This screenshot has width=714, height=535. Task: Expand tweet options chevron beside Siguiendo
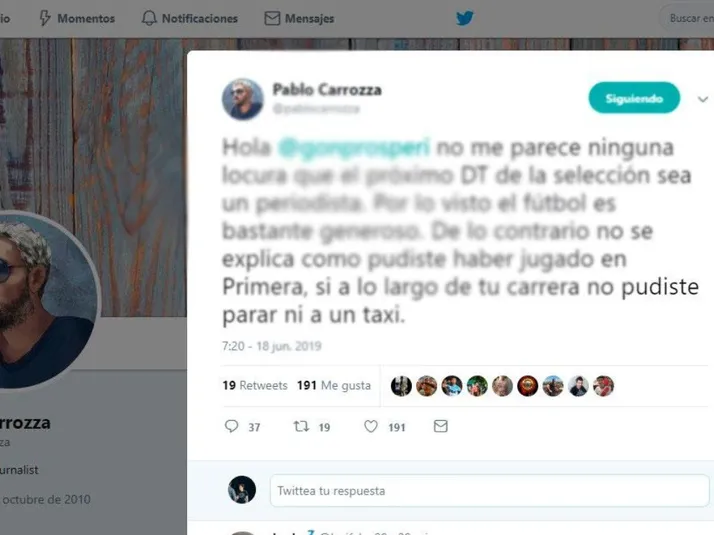[x=703, y=99]
